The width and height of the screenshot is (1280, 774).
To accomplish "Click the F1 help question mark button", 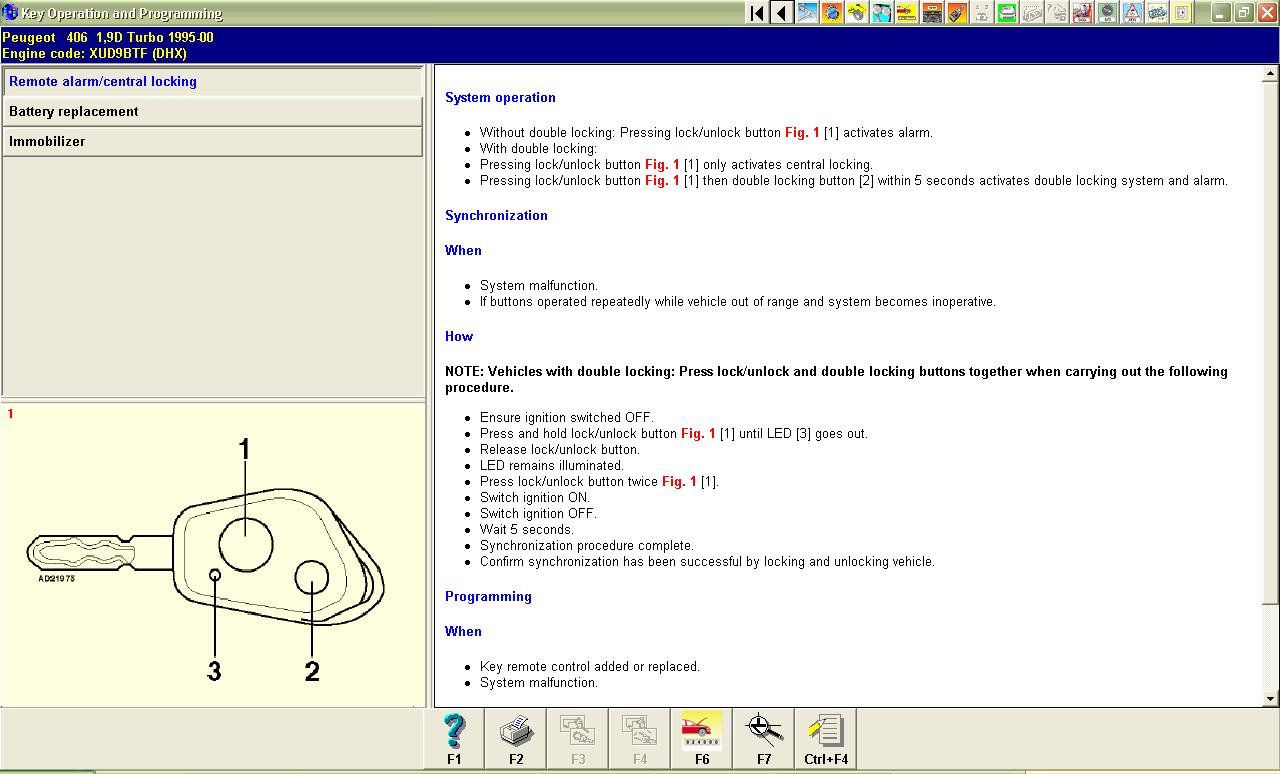I will click(454, 739).
